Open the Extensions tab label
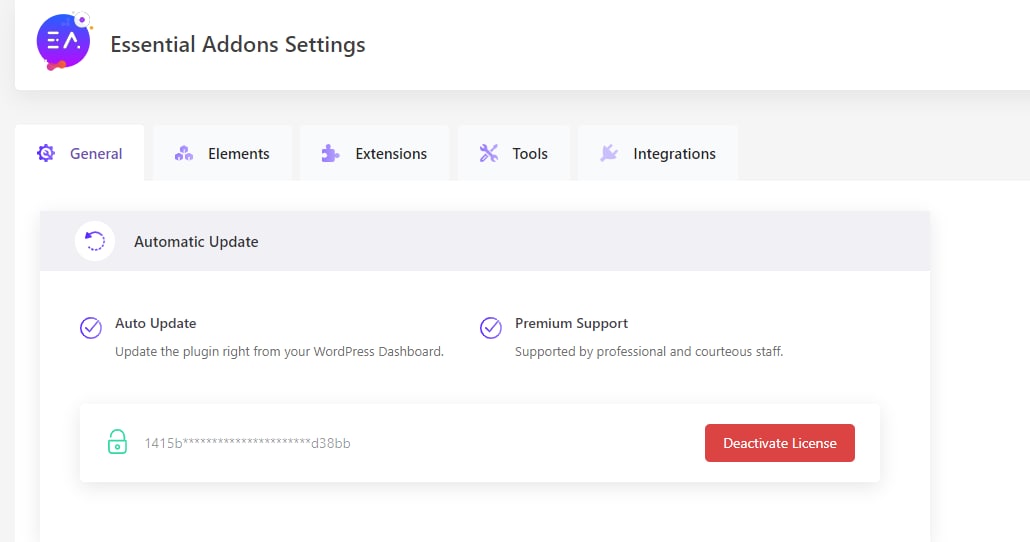 [x=391, y=154]
